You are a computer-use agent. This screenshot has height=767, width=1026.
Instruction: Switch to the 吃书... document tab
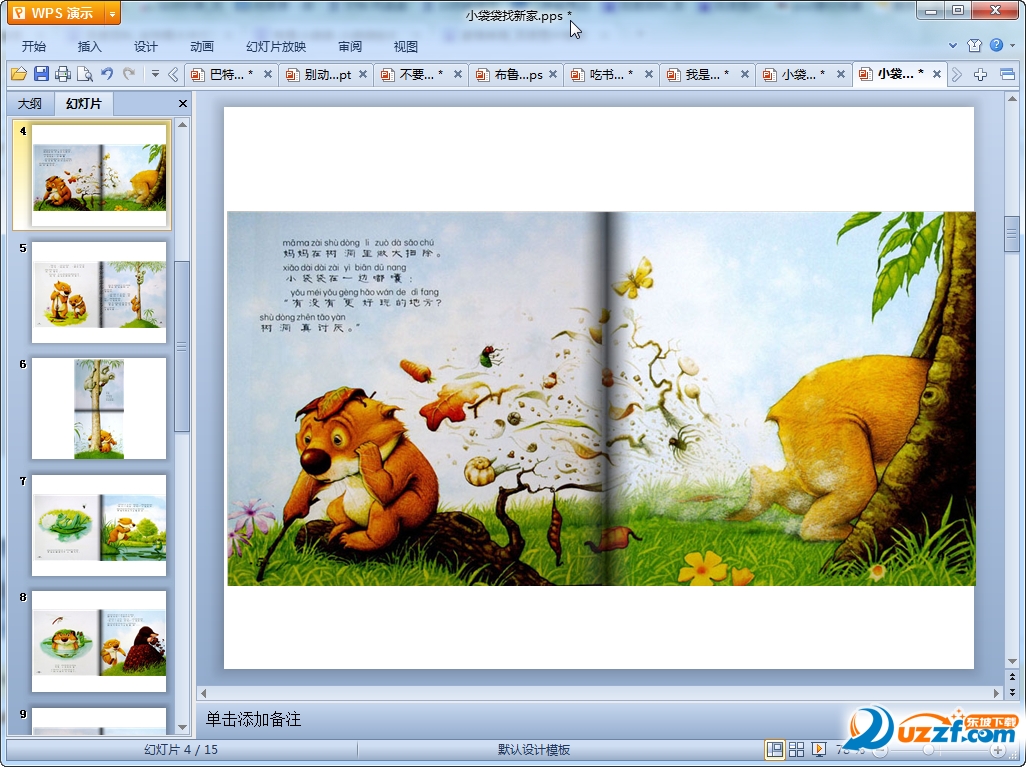click(603, 75)
